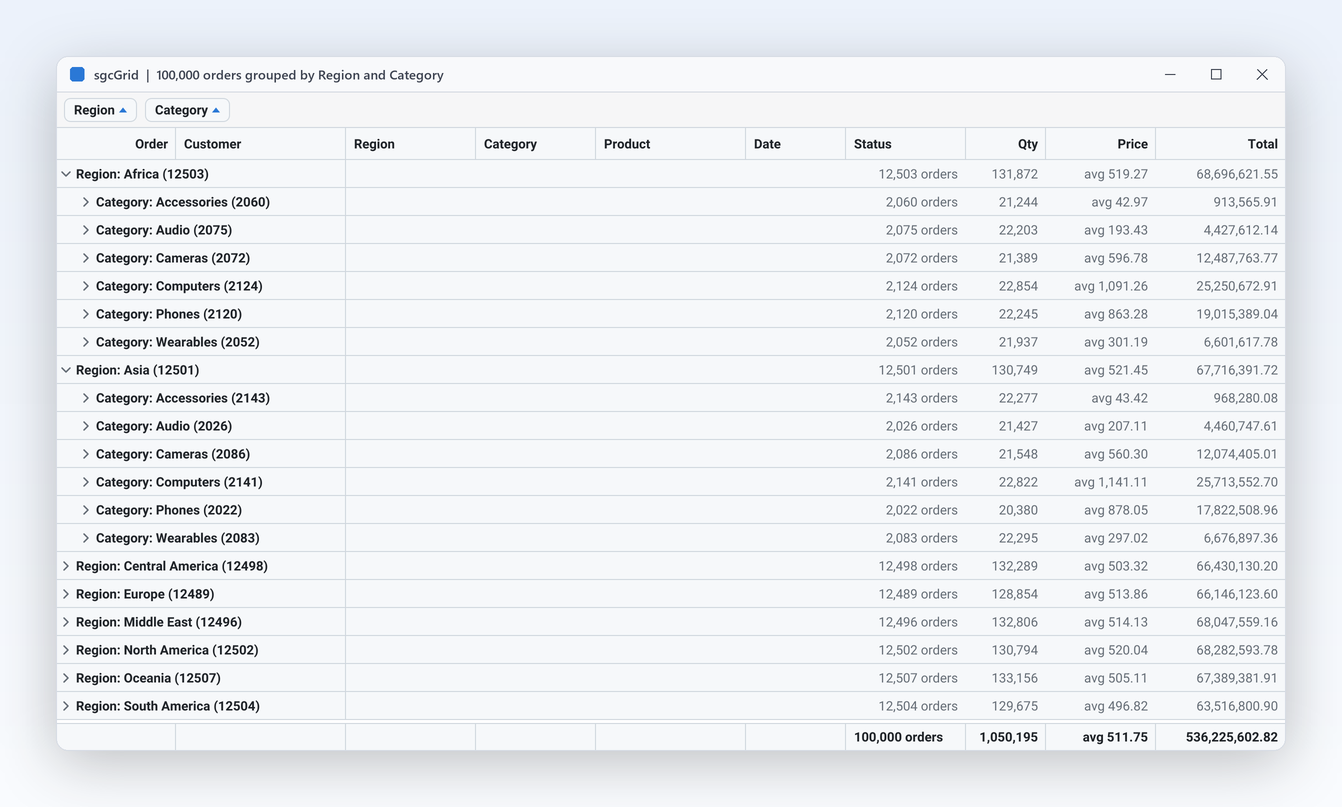Expand Region: Central America group

66,566
